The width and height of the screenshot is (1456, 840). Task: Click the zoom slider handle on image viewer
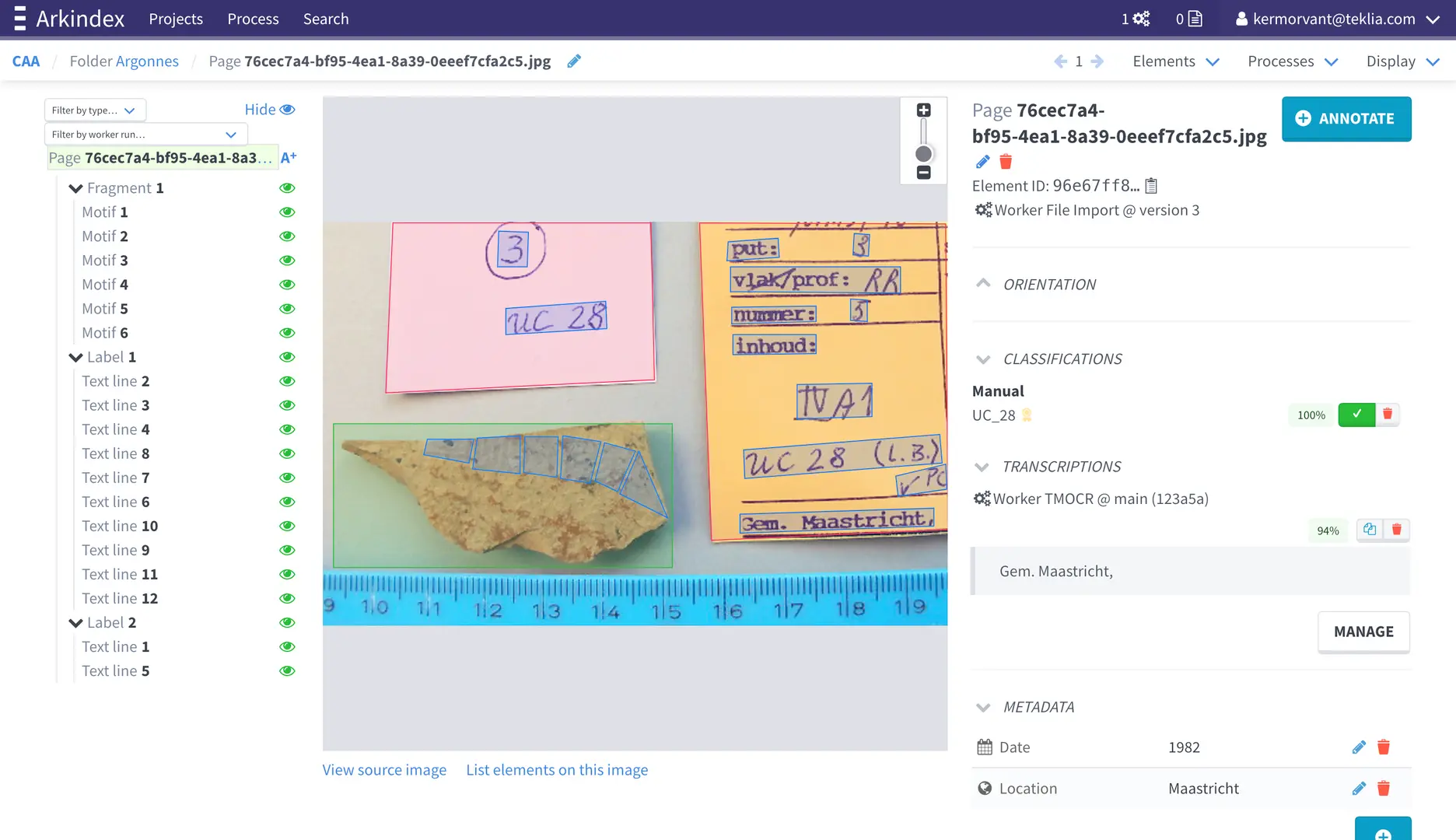click(x=923, y=154)
